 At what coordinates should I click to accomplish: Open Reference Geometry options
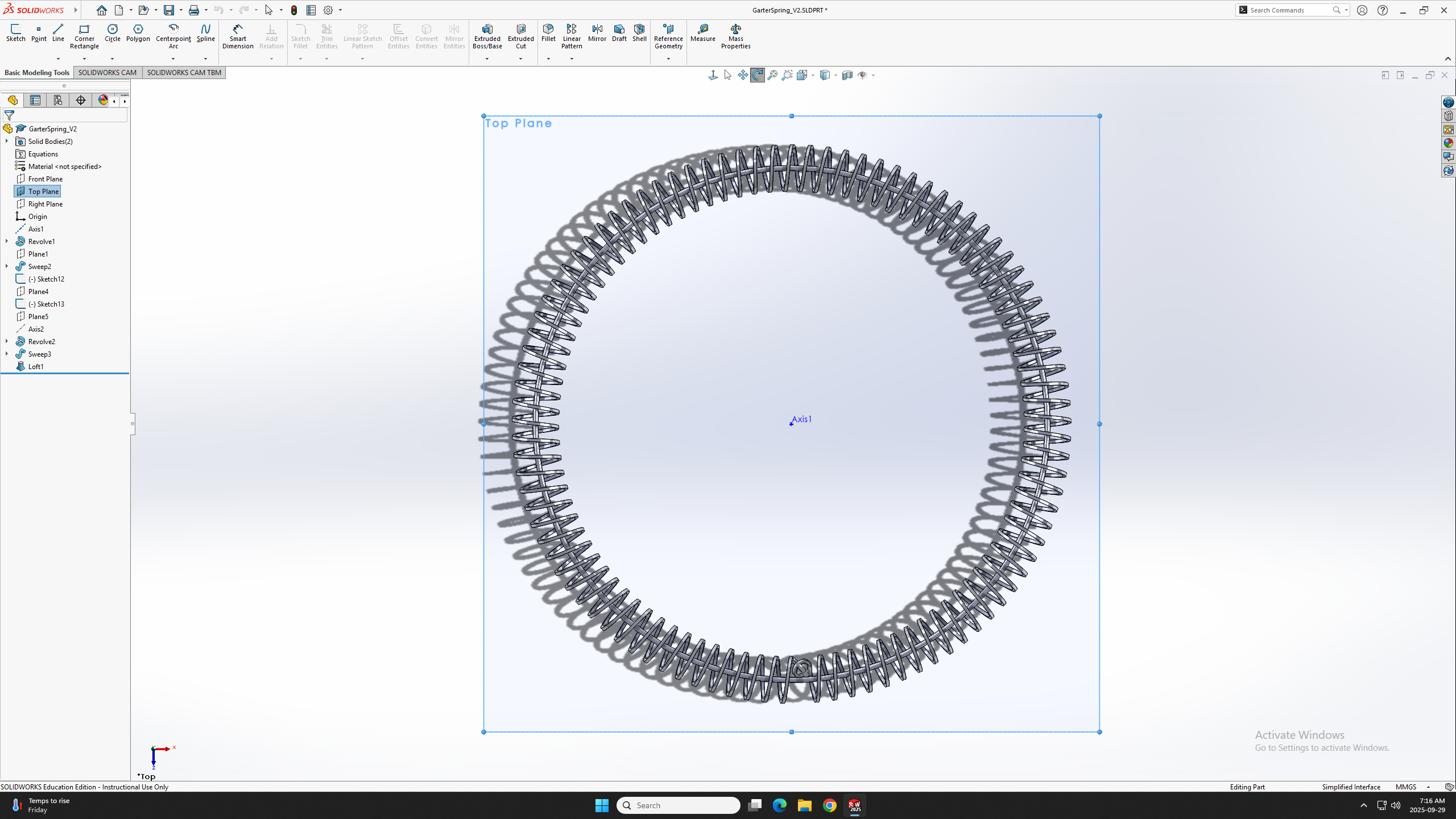pos(668,37)
